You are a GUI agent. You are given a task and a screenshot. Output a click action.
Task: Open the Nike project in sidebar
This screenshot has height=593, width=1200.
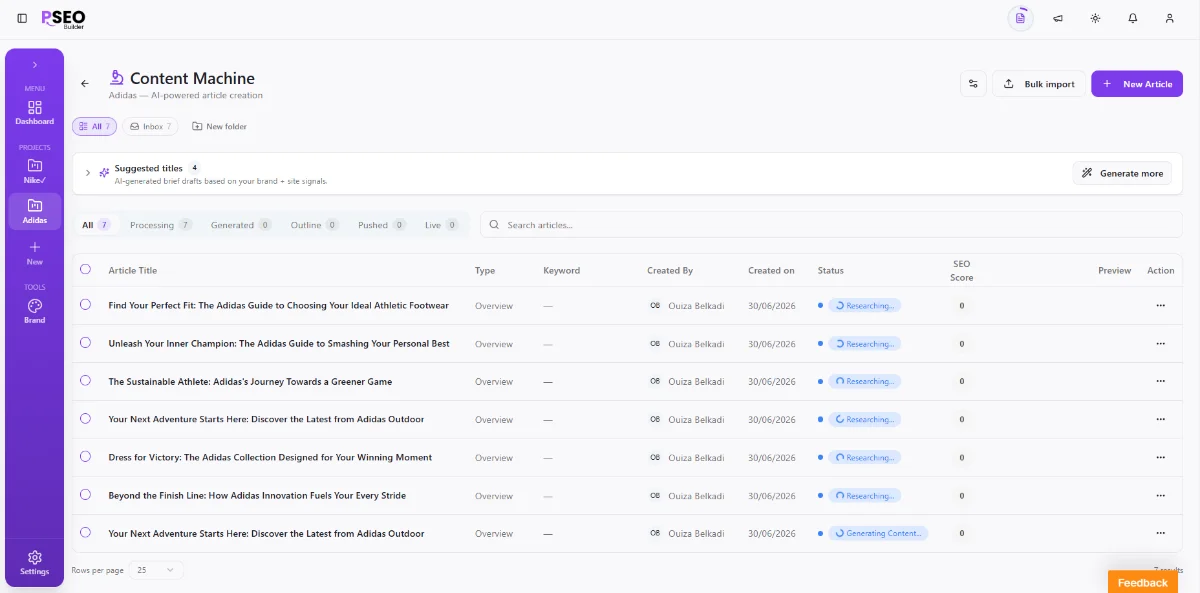coord(35,171)
